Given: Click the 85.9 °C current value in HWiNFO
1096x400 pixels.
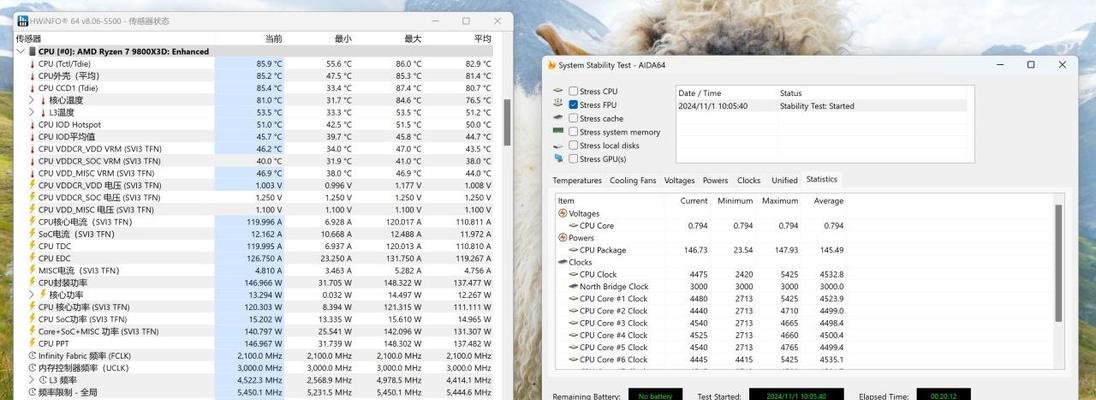Looking at the screenshot, I should click(269, 64).
